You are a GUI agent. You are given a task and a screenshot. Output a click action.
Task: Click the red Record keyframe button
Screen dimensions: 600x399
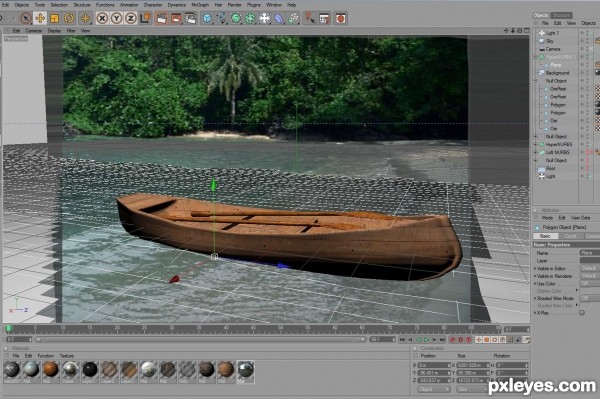point(453,339)
